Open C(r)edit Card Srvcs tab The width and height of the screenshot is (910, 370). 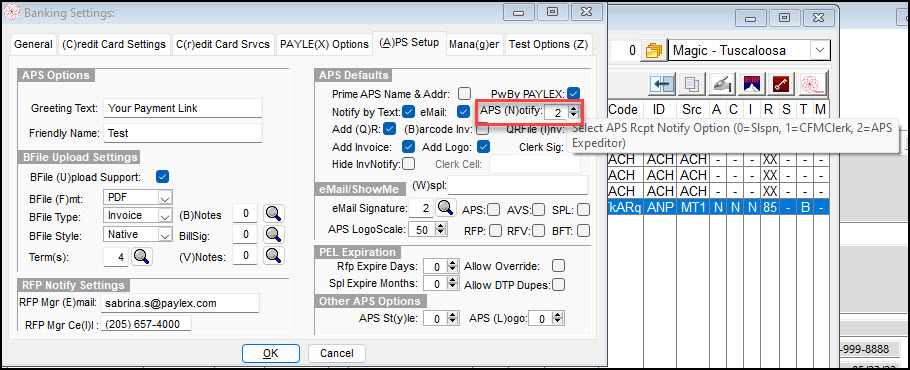[x=223, y=44]
